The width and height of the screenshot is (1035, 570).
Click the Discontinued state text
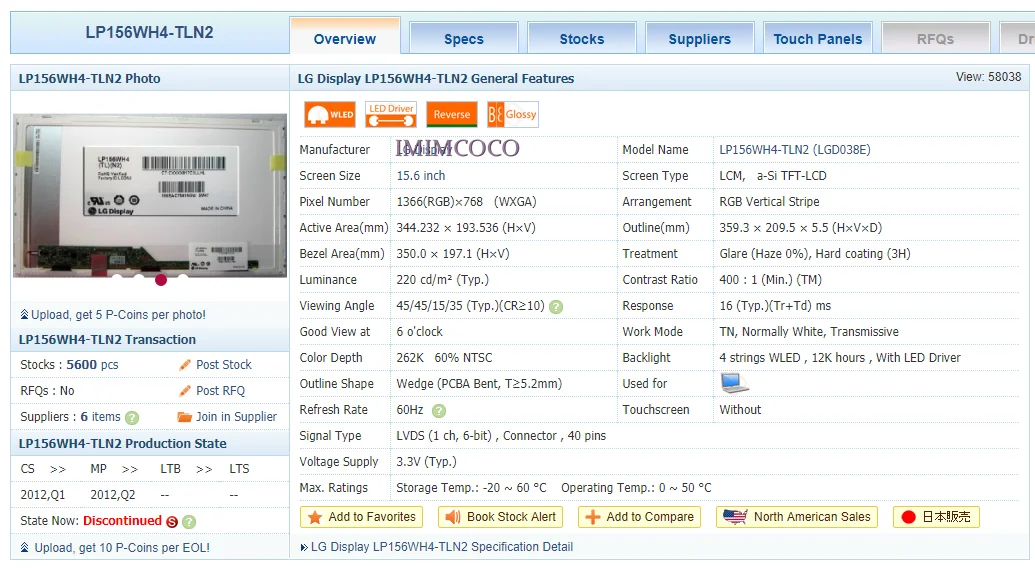tap(122, 521)
